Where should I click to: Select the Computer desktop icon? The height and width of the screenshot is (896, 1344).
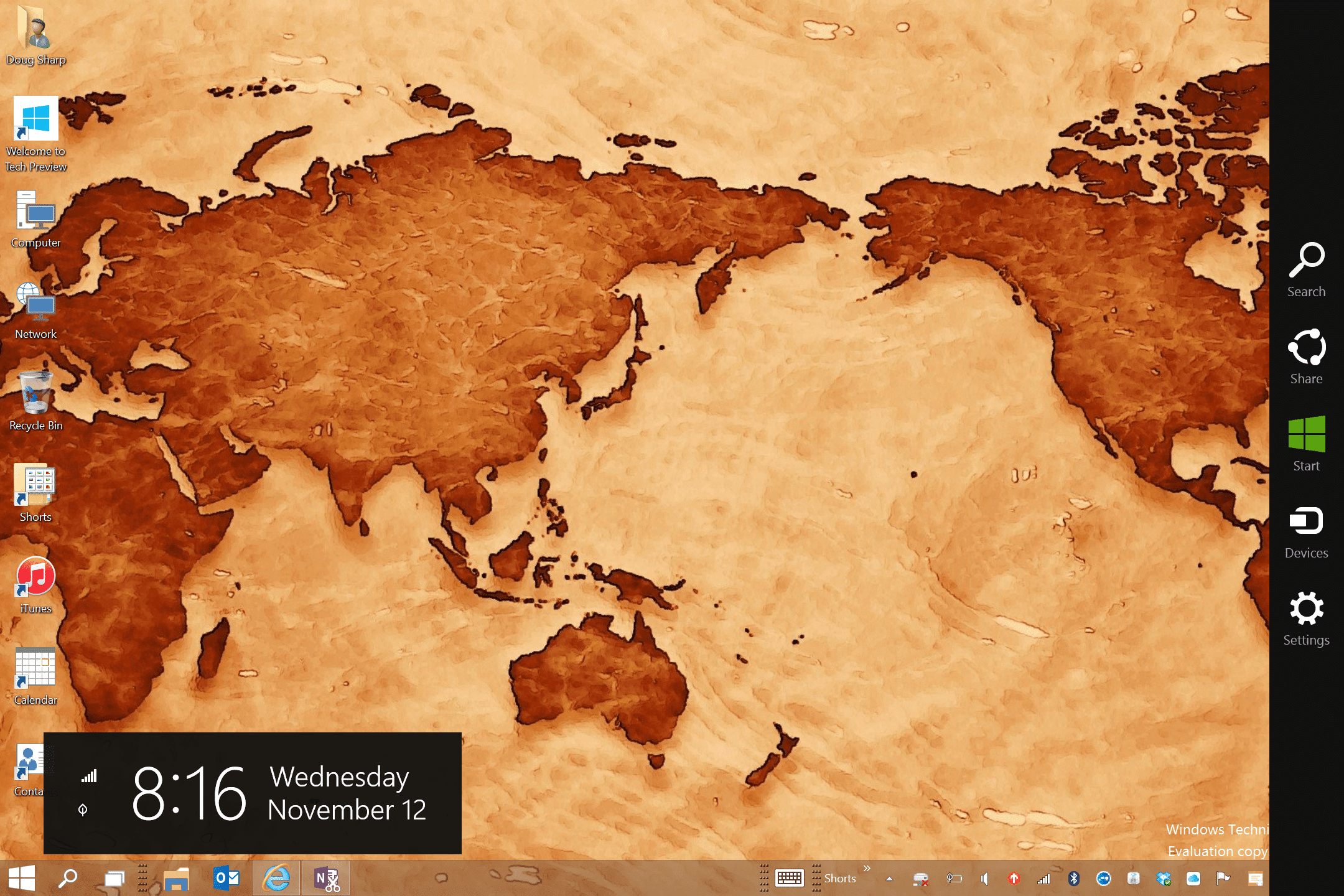tap(36, 219)
